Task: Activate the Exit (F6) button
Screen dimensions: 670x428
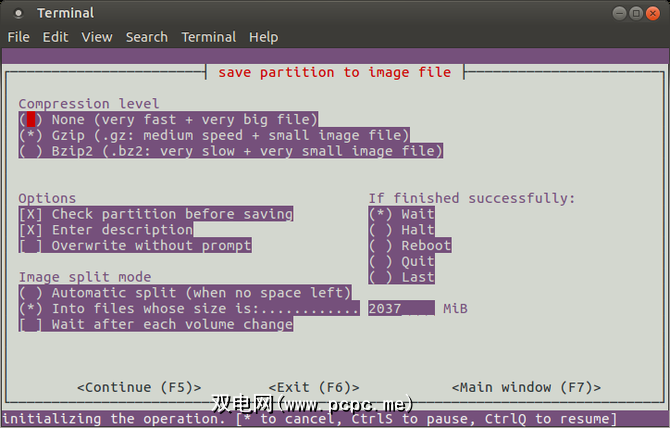Action: pos(314,387)
